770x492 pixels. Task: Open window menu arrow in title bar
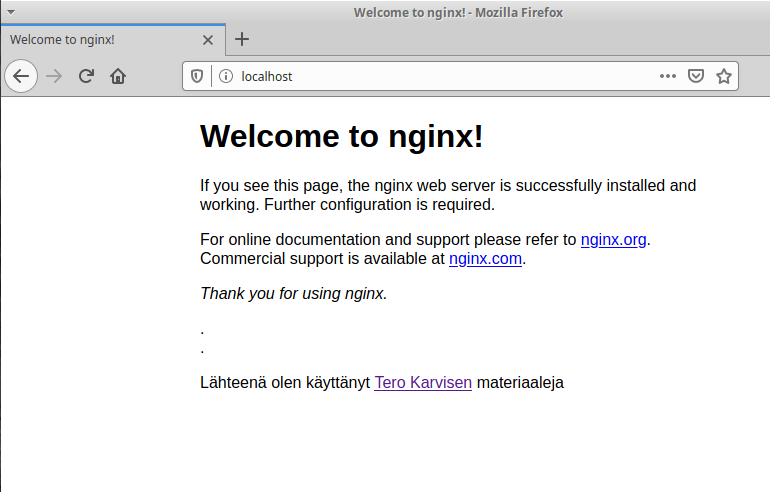click(11, 11)
